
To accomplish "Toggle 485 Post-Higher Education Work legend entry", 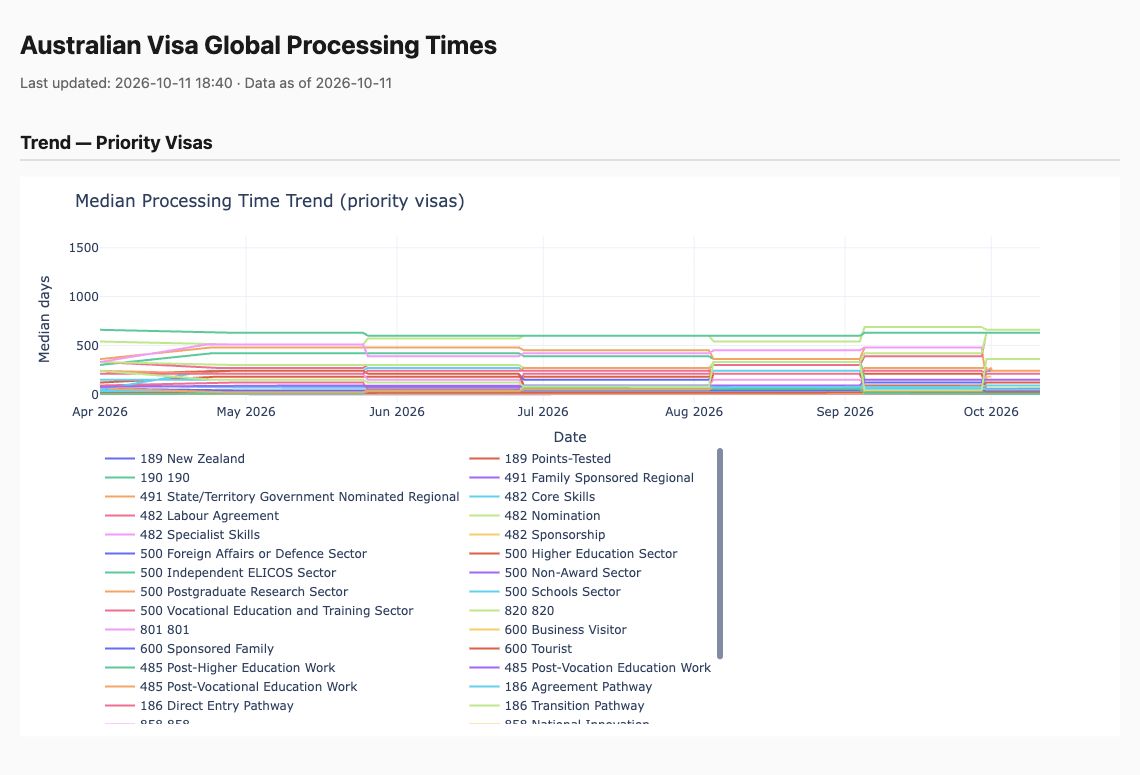I will pos(220,667).
